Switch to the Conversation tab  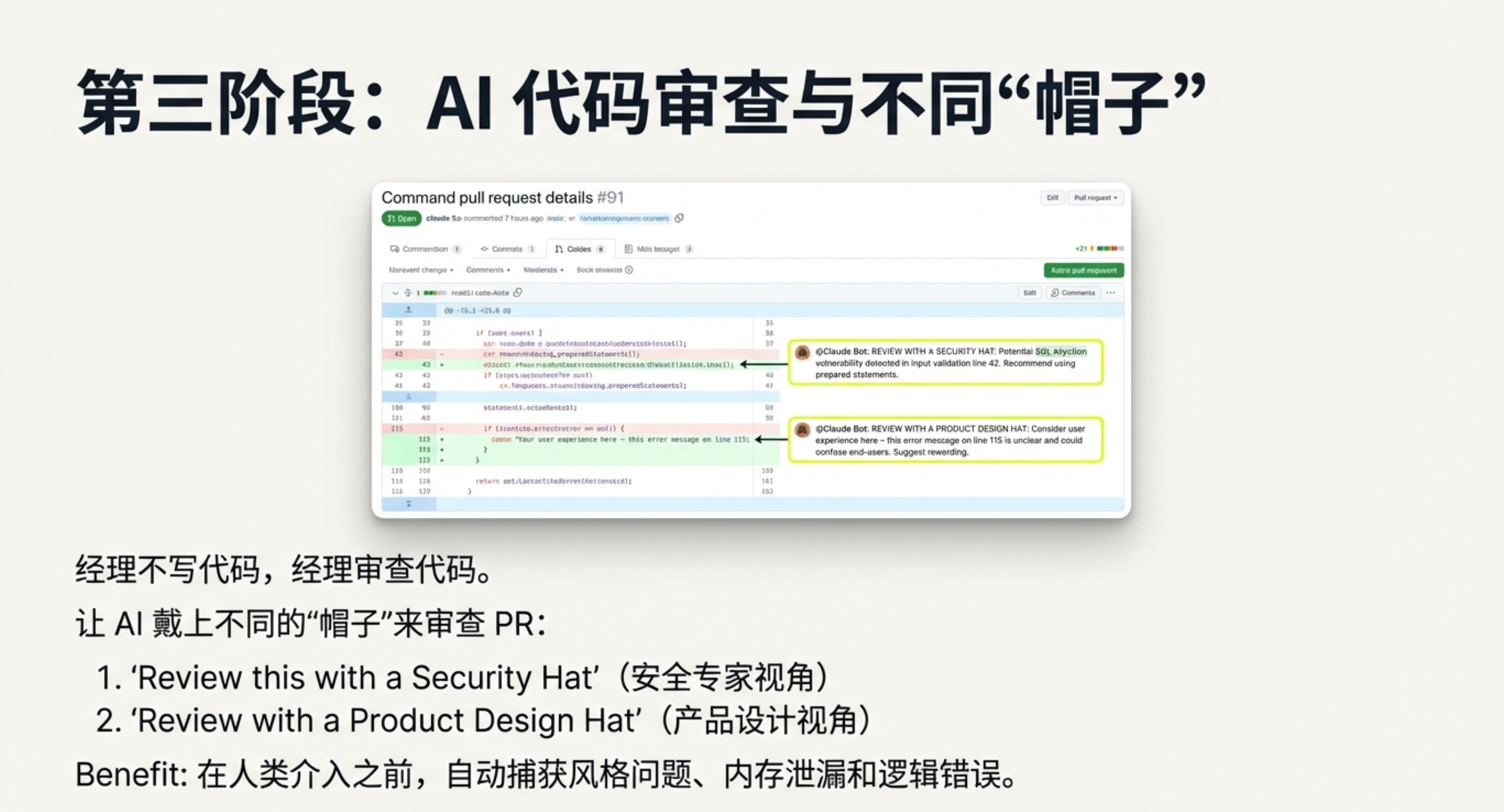click(x=425, y=249)
